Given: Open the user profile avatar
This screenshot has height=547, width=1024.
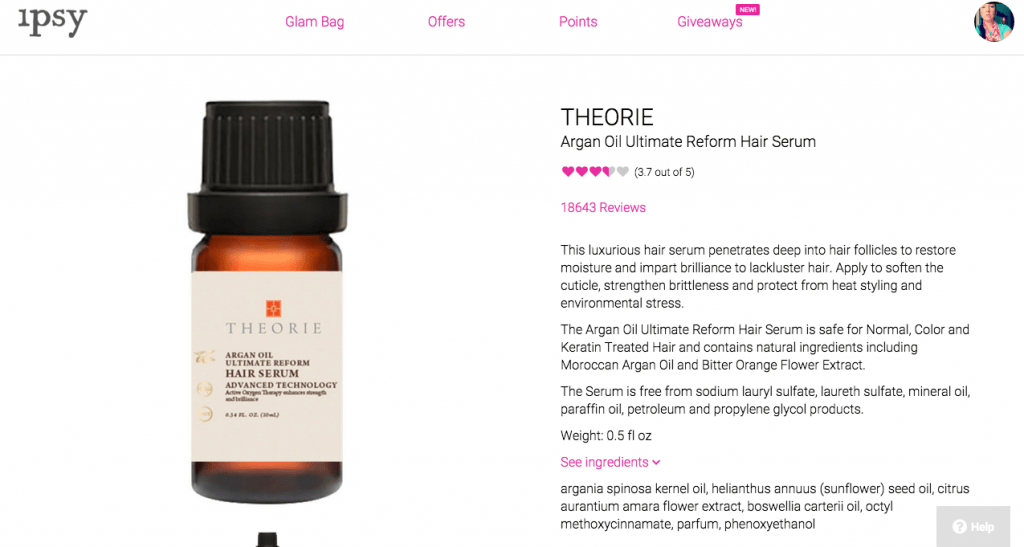Looking at the screenshot, I should (993, 22).
